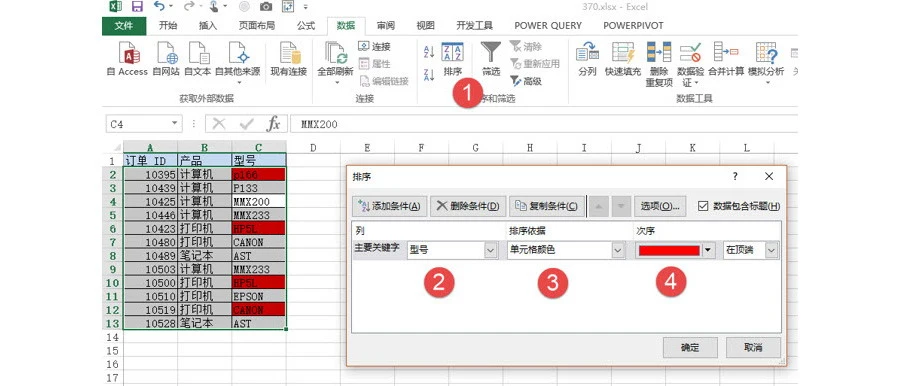Click 复制条件(C) button

546,206
